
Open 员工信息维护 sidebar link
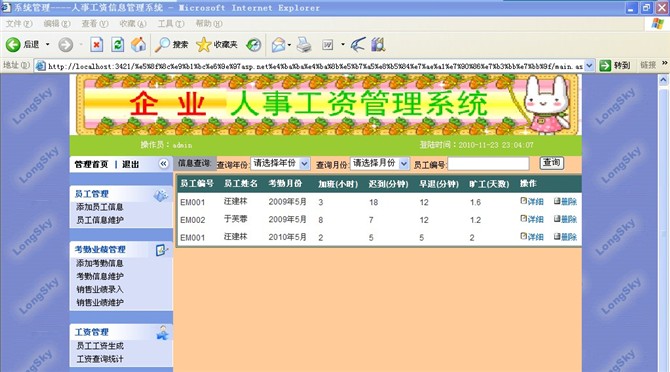[100, 220]
